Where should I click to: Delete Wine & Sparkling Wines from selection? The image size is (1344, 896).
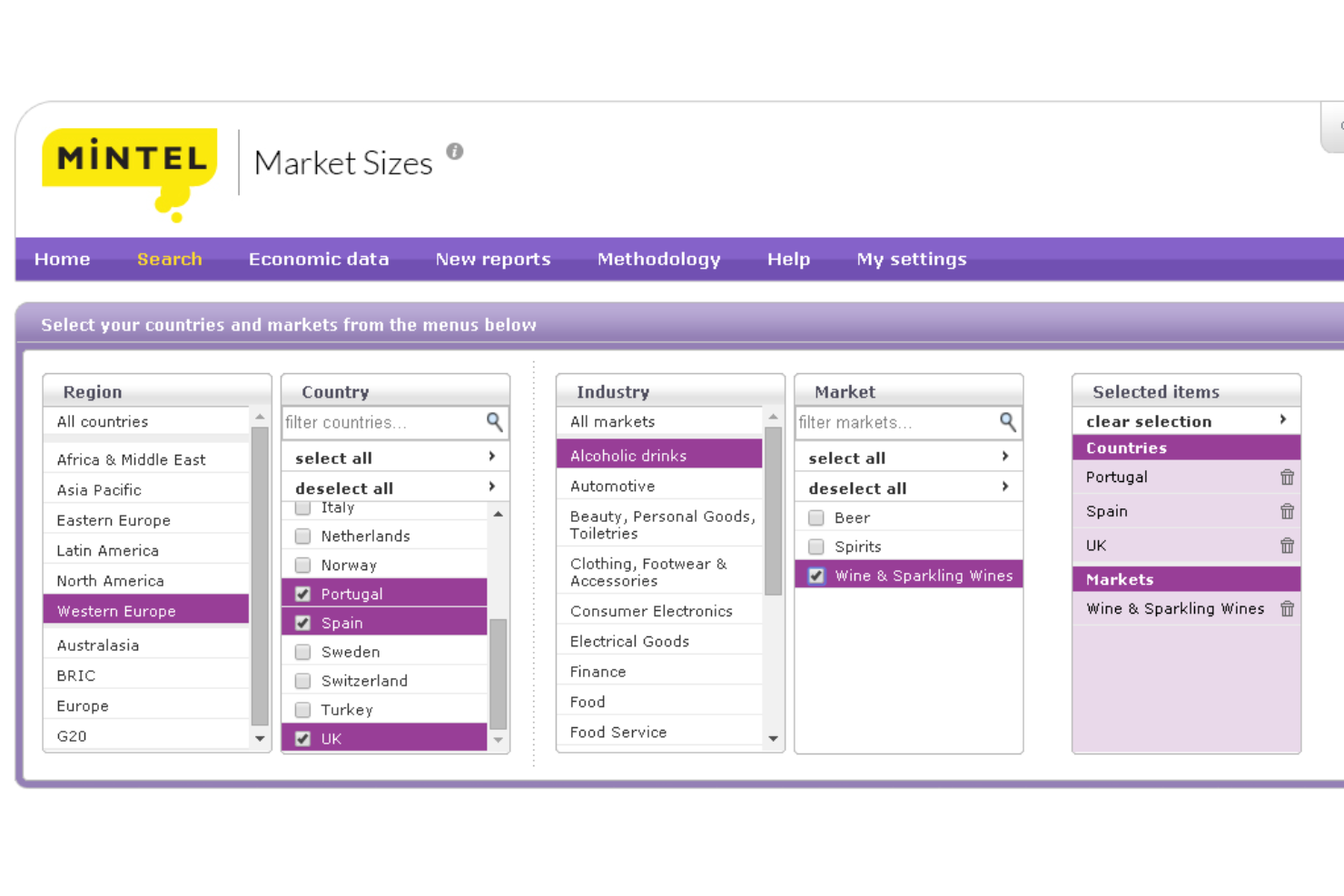1287,609
